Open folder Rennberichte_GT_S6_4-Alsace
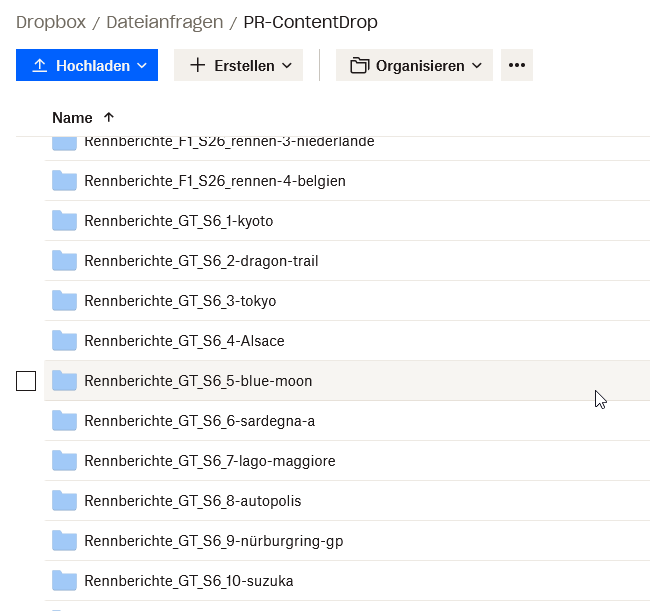 [x=184, y=341]
